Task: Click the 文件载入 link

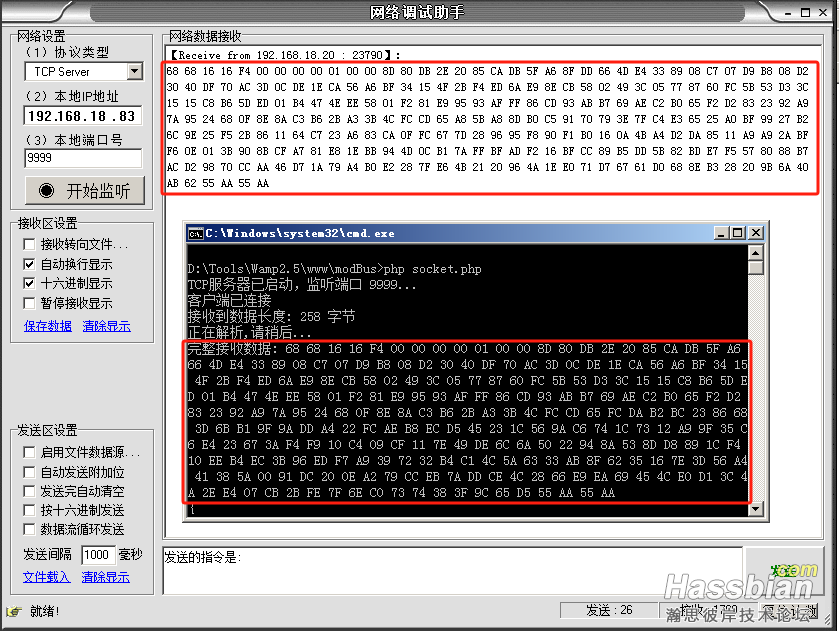Action: pyautogui.click(x=47, y=577)
